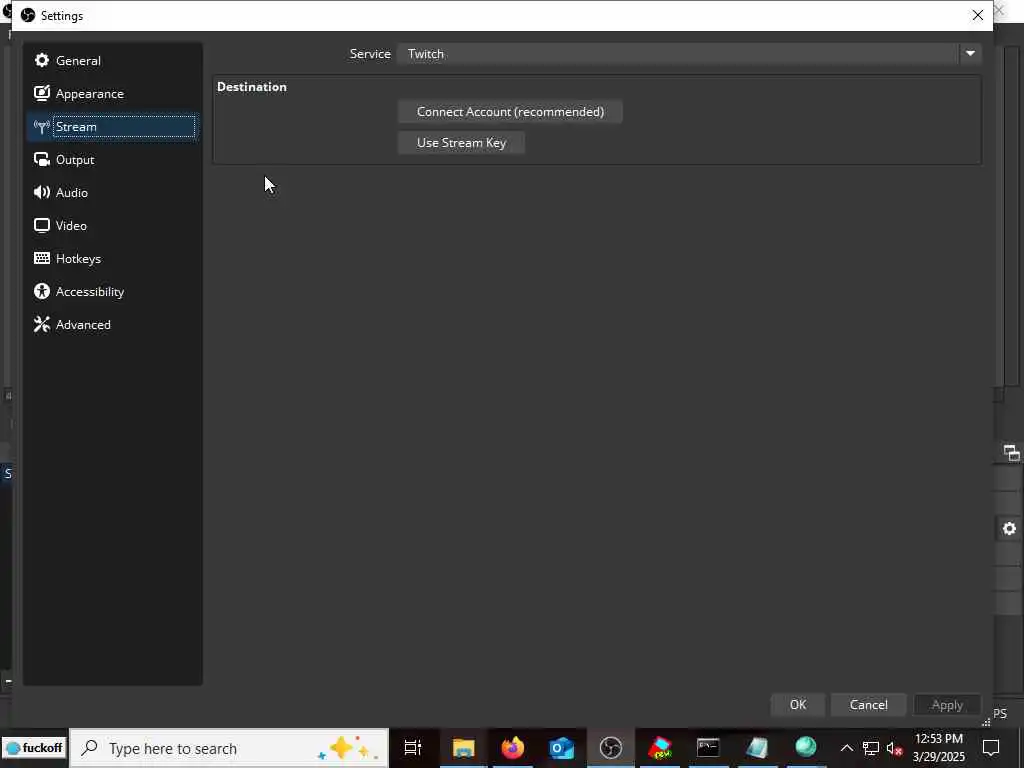Screen dimensions: 1024x768
Task: Open Outlook from the taskbar
Action: 562,748
